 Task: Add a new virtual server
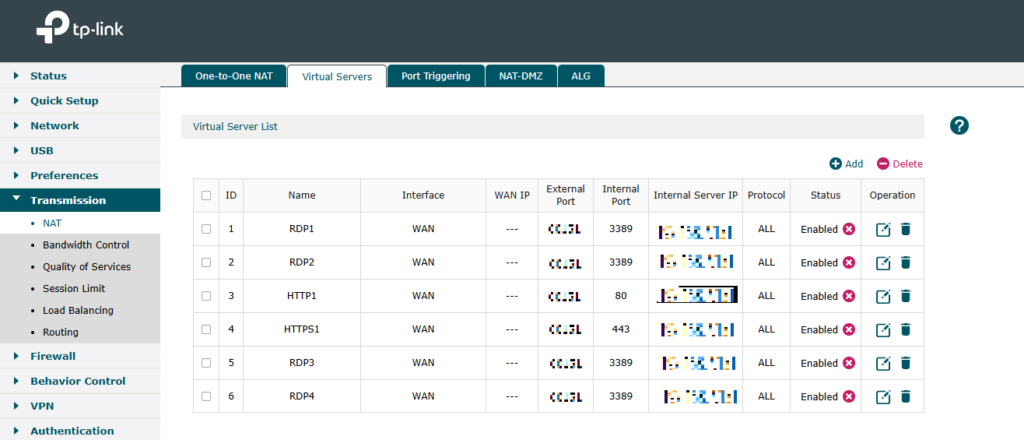point(846,164)
